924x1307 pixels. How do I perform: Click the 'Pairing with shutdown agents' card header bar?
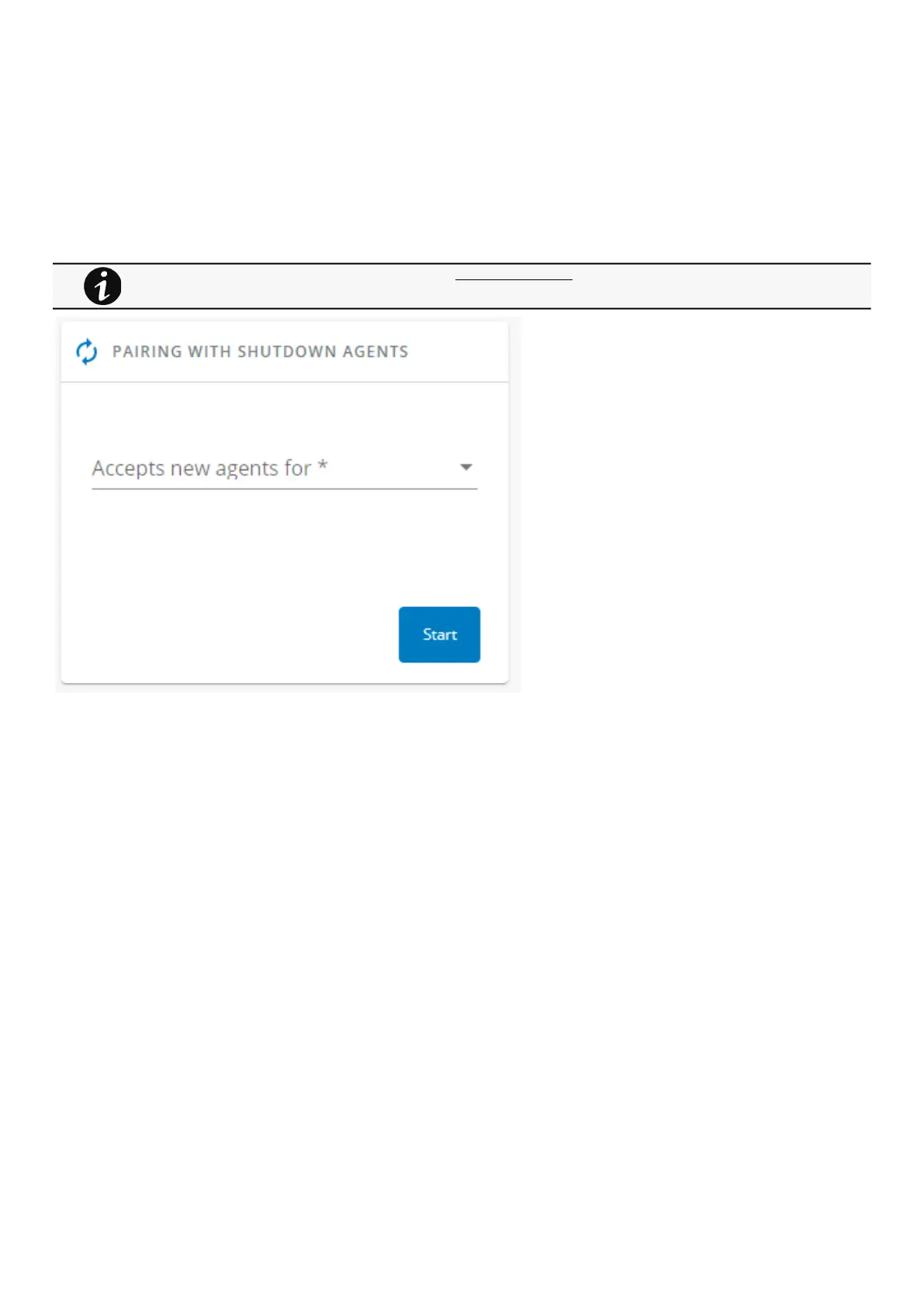tap(284, 352)
